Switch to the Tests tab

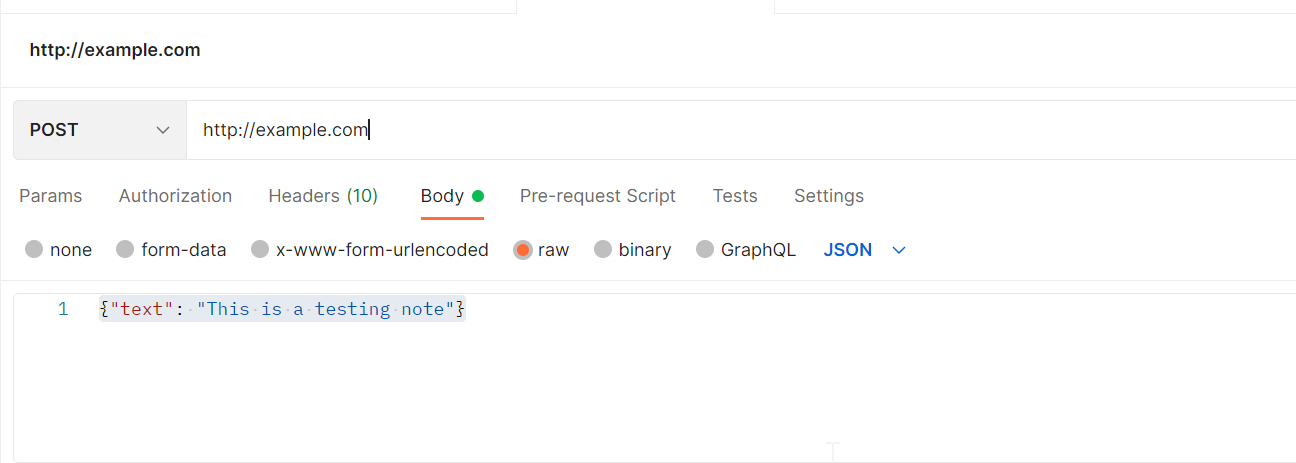click(x=735, y=196)
